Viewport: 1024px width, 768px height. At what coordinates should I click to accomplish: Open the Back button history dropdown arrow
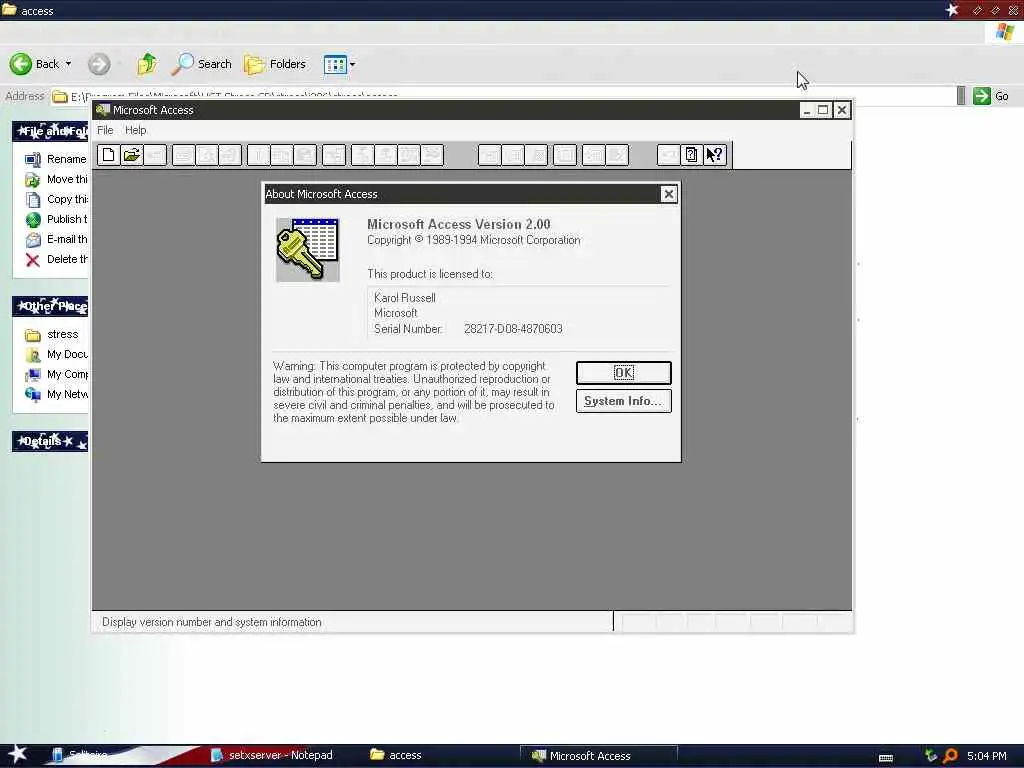coord(69,64)
